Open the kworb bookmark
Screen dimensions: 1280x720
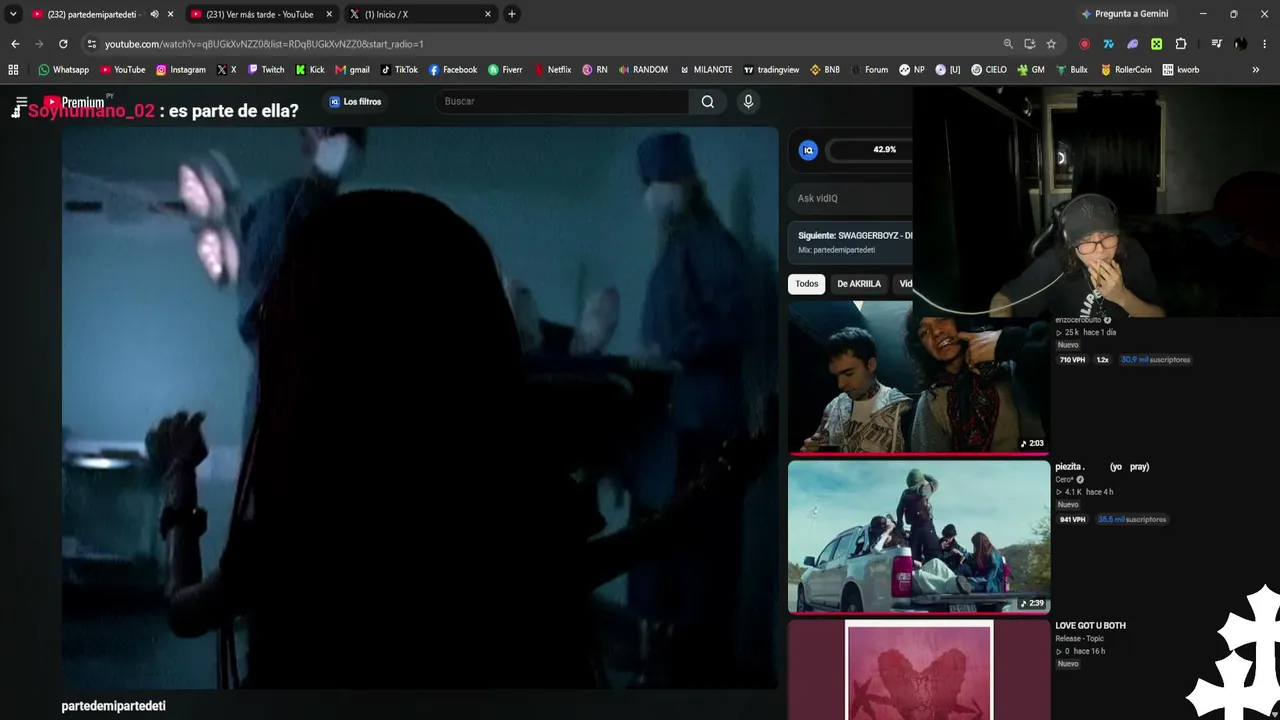tap(1181, 70)
